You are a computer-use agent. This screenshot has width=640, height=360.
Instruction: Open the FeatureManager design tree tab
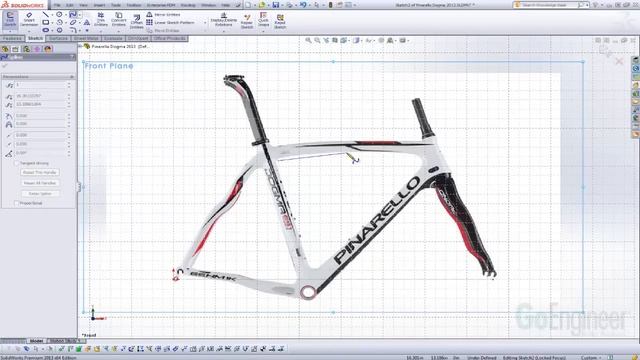(x=5, y=49)
